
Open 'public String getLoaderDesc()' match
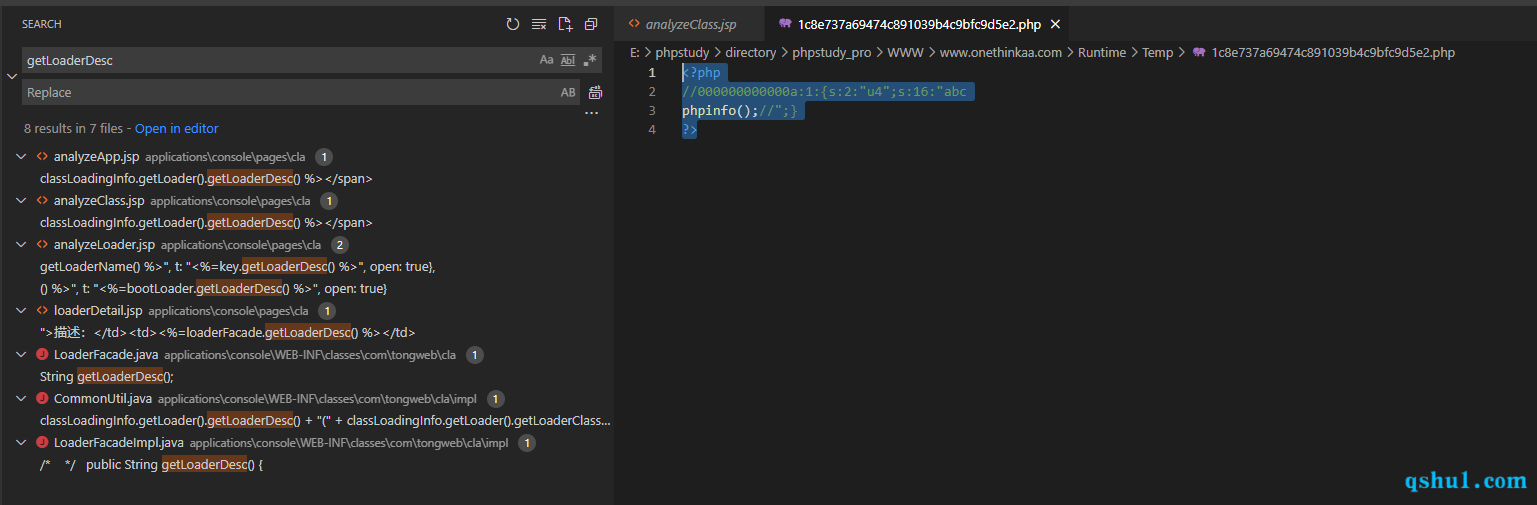coord(151,465)
